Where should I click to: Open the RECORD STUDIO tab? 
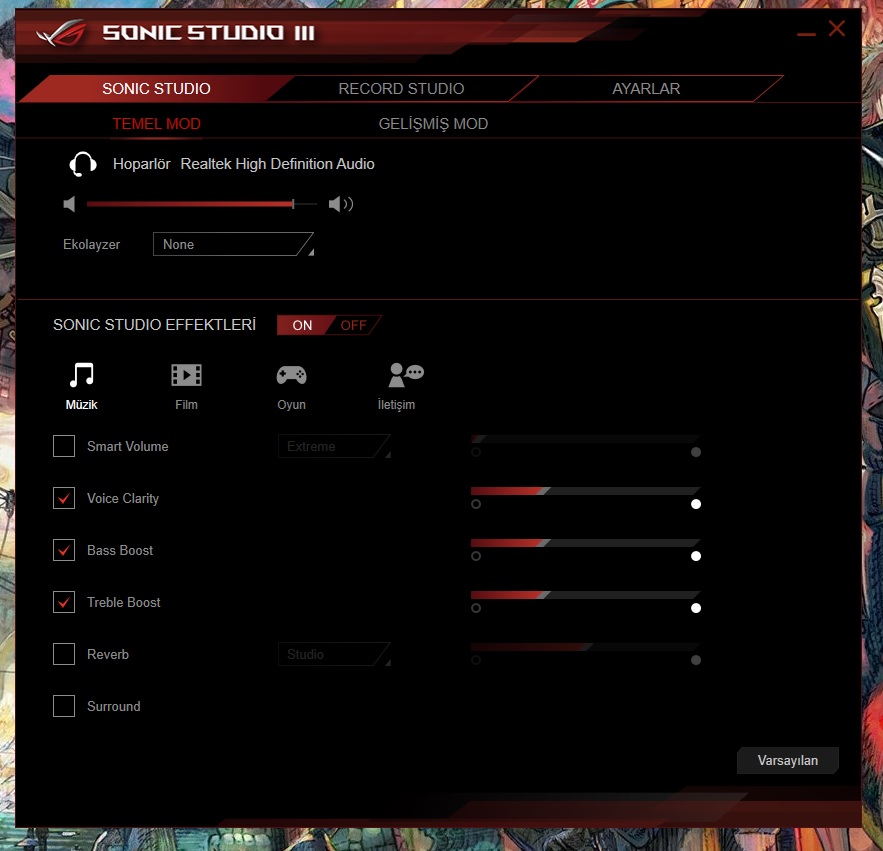tap(401, 88)
